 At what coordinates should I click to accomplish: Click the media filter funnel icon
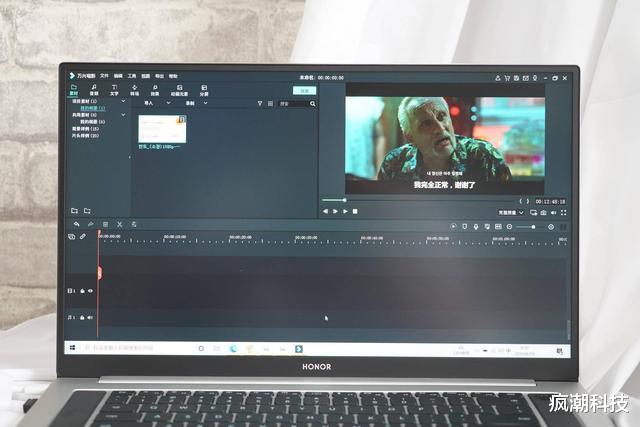tap(260, 104)
